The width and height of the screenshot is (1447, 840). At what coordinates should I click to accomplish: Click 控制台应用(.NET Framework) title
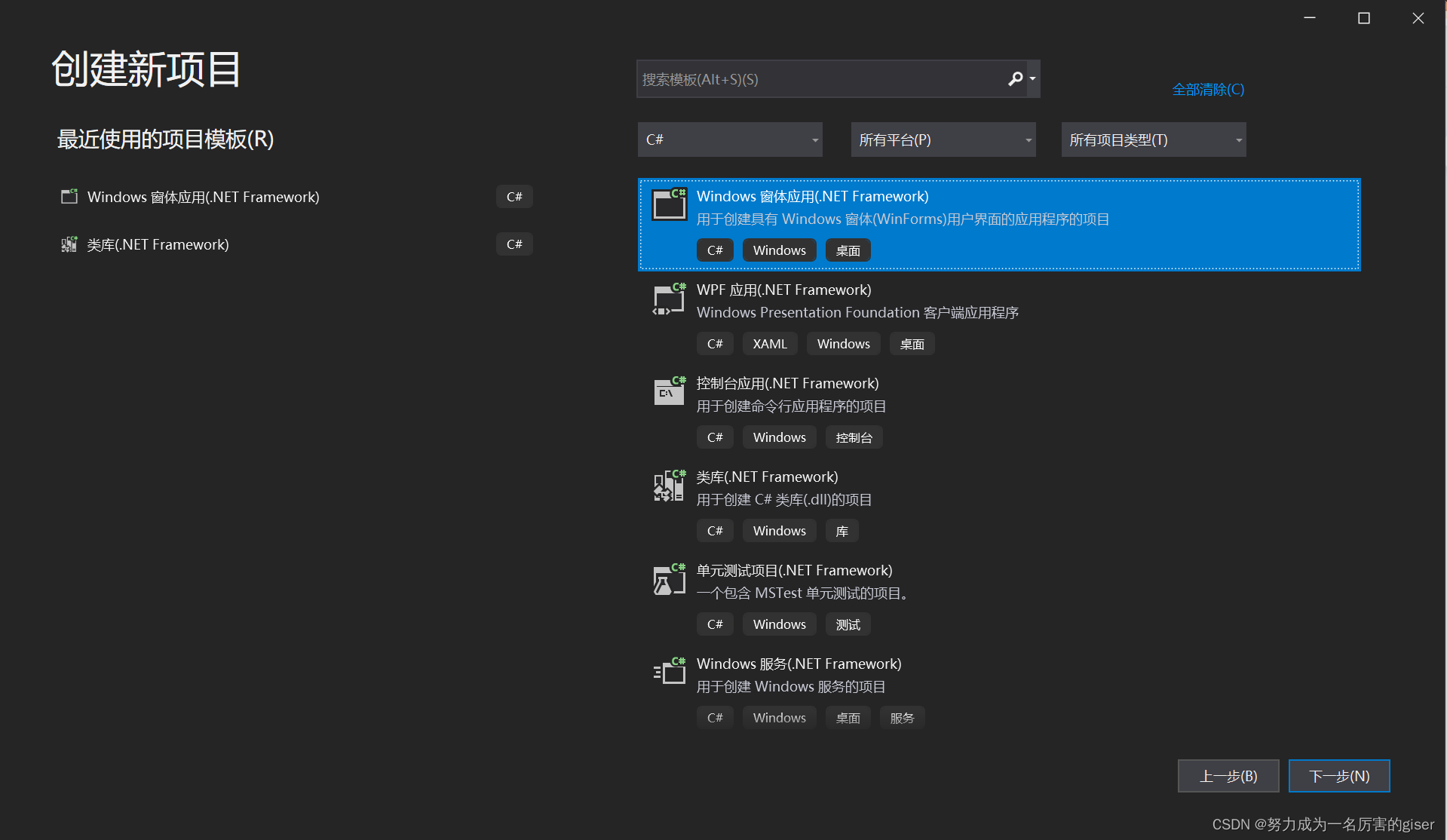(x=787, y=383)
